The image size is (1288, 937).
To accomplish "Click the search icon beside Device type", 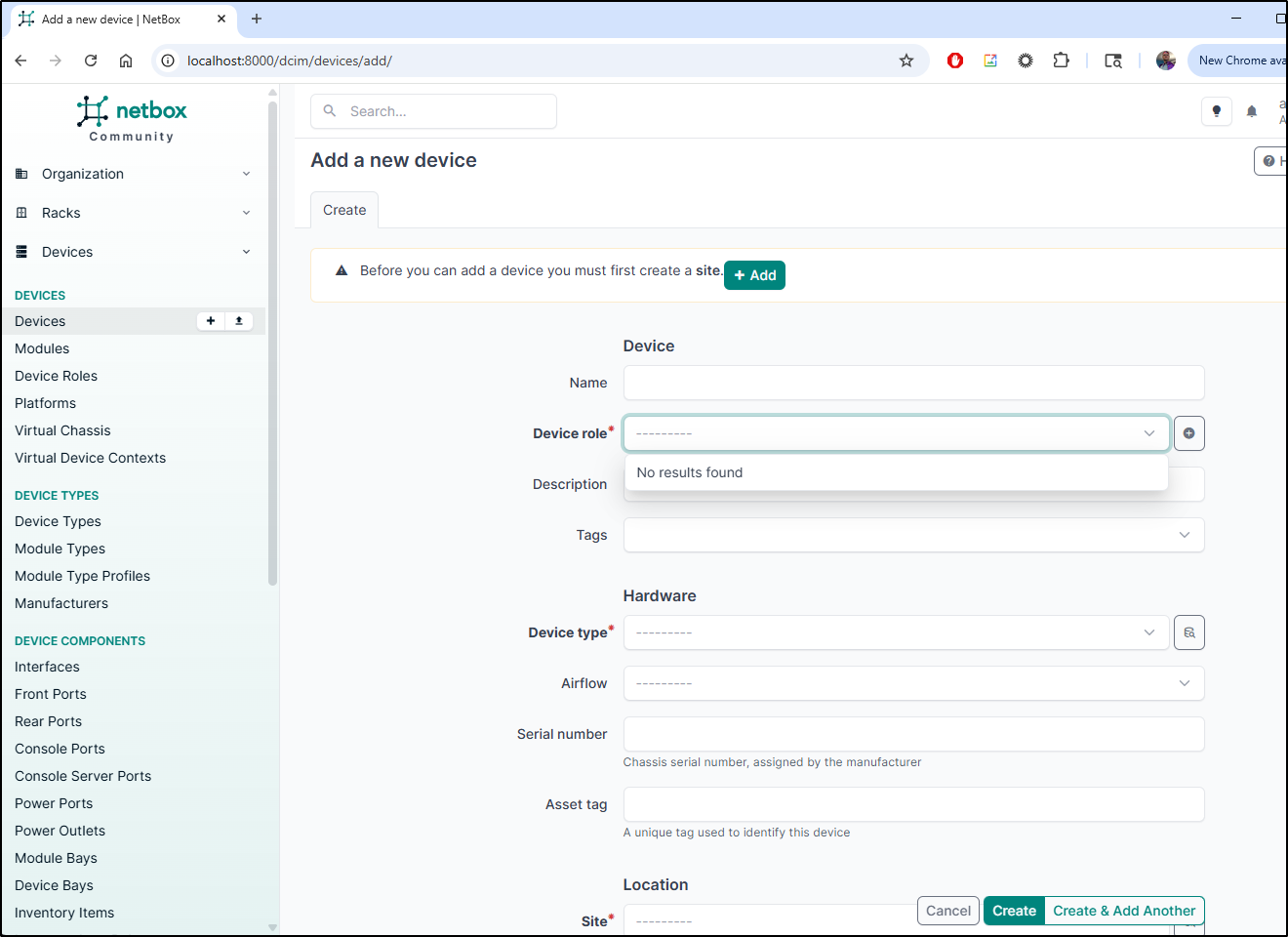I will tap(1188, 632).
